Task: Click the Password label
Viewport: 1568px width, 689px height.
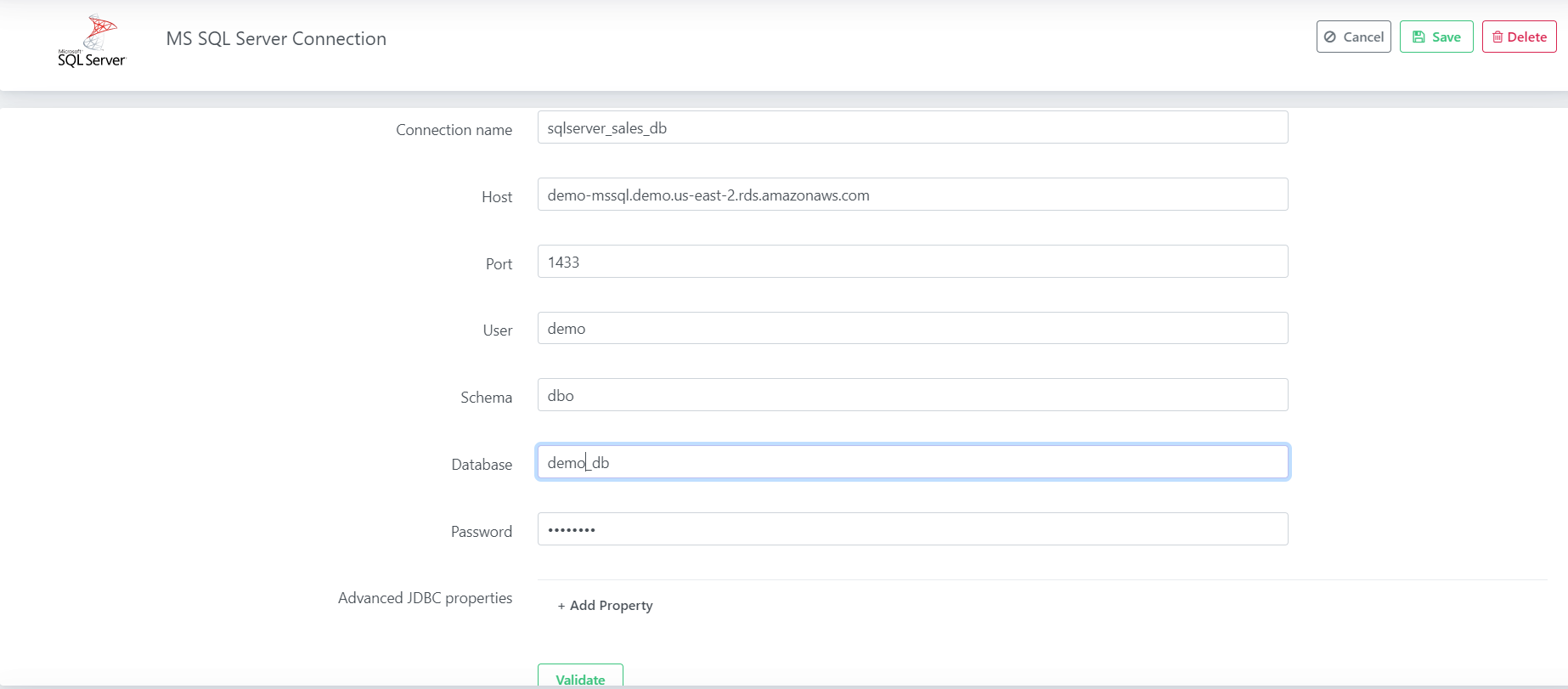Action: click(481, 532)
